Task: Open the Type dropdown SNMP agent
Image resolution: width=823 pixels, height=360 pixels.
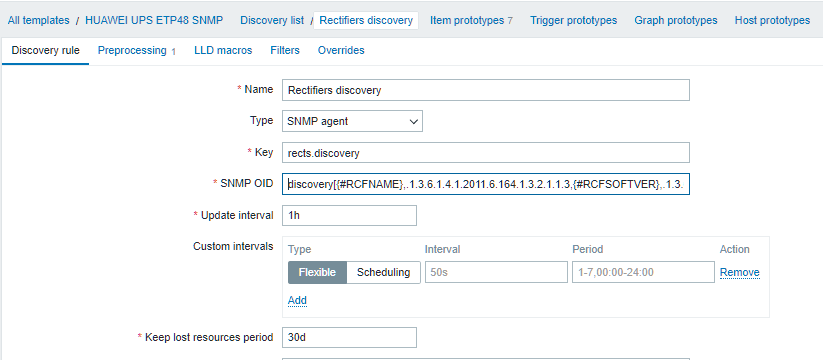Action: [x=352, y=121]
